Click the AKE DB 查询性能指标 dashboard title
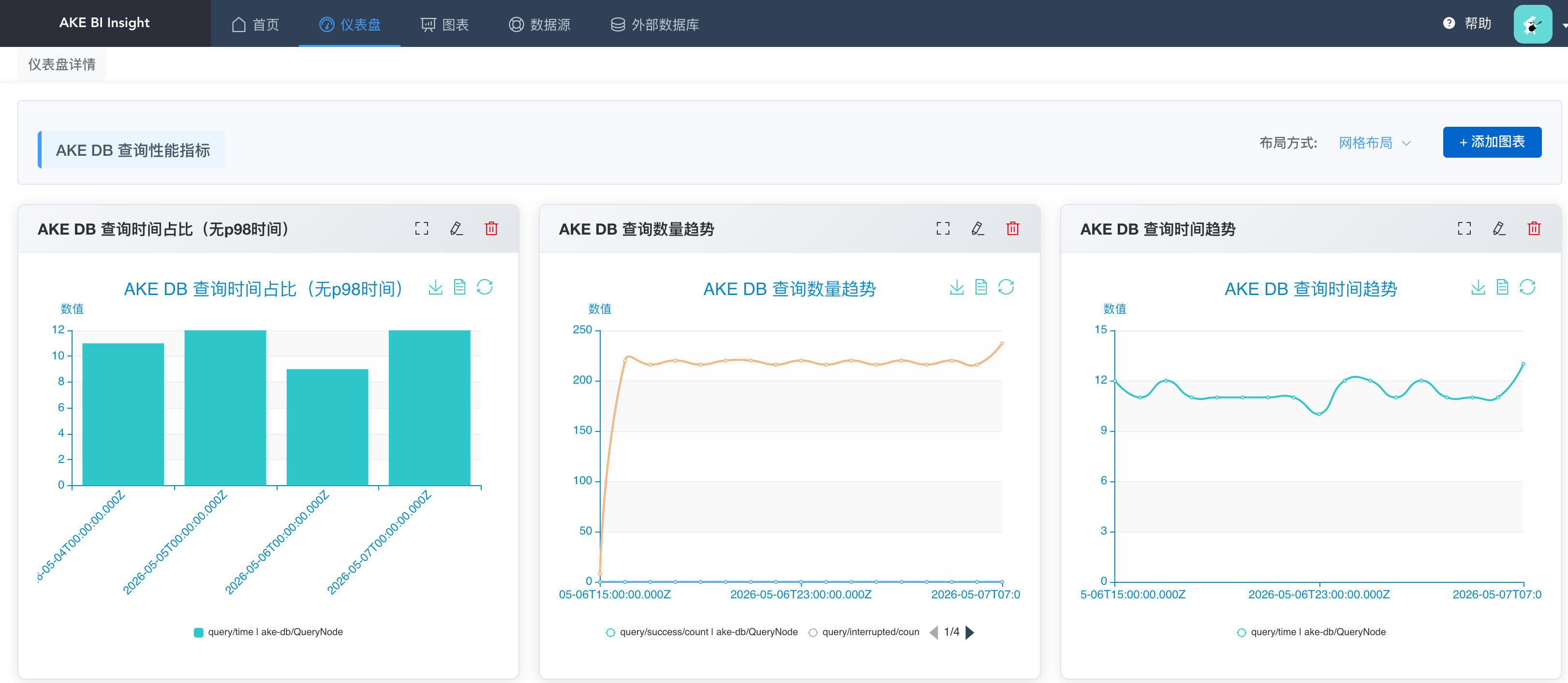1568x683 pixels. point(133,150)
